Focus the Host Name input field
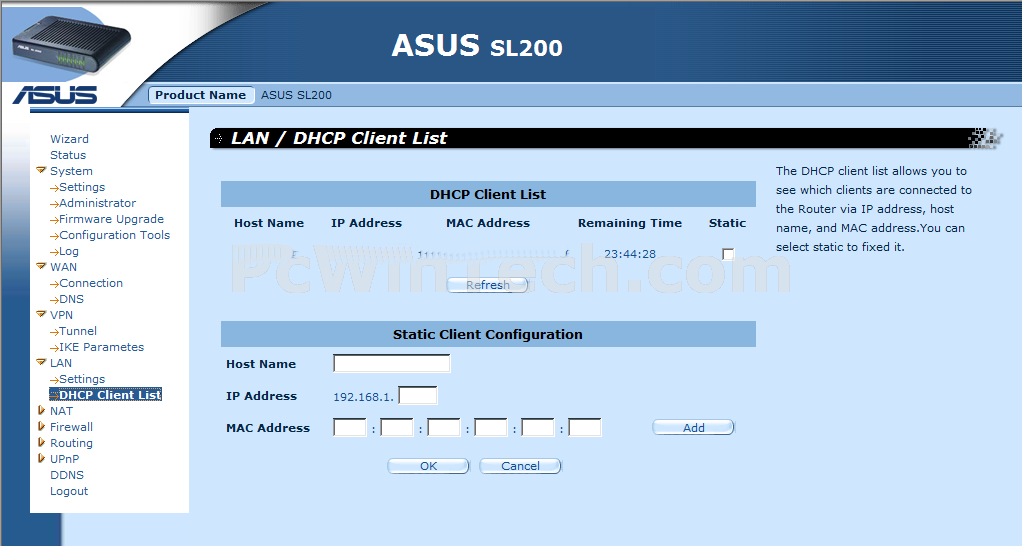 [x=392, y=364]
